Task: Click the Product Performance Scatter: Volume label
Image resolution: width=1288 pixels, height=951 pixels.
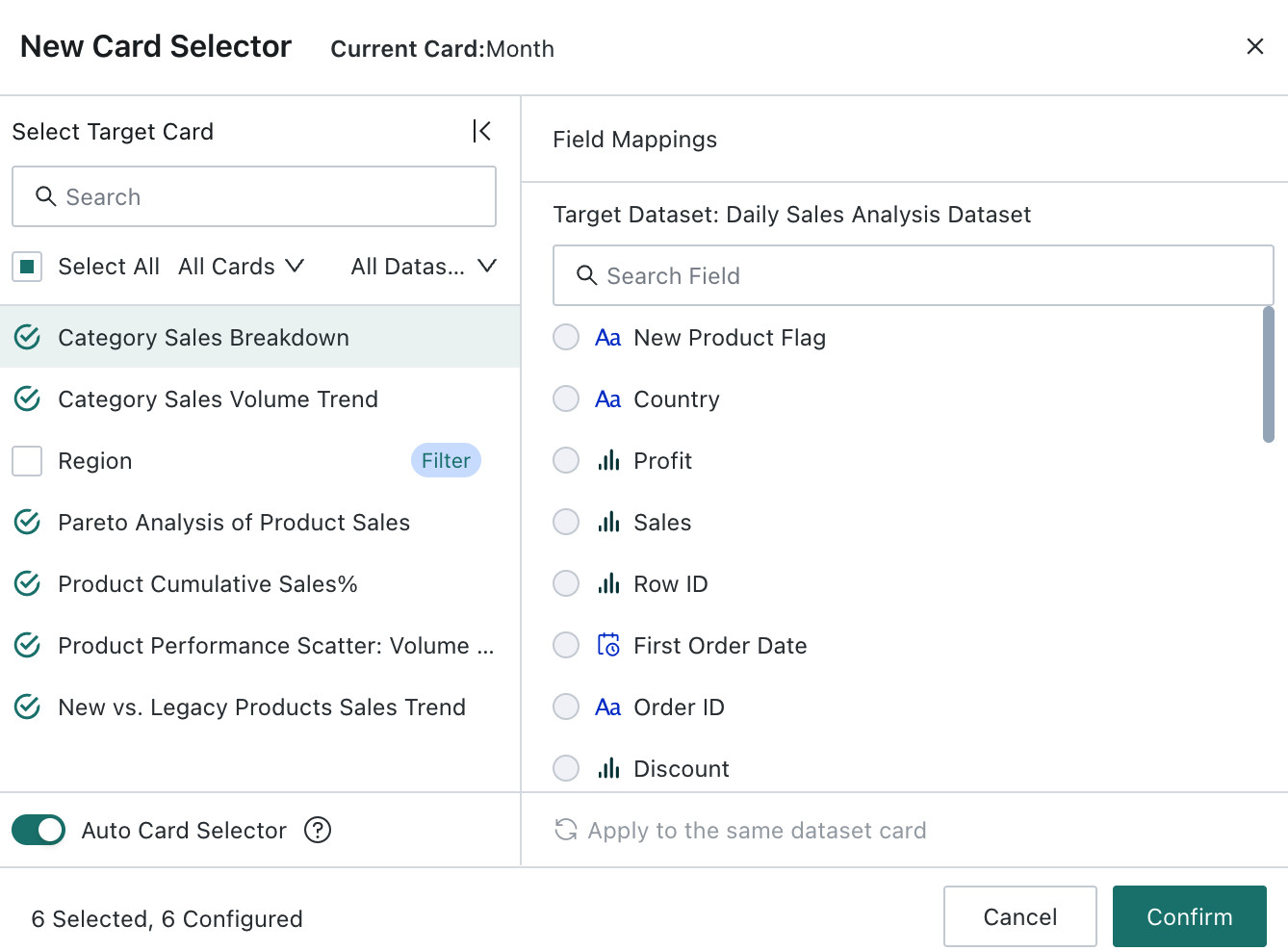Action: (276, 646)
